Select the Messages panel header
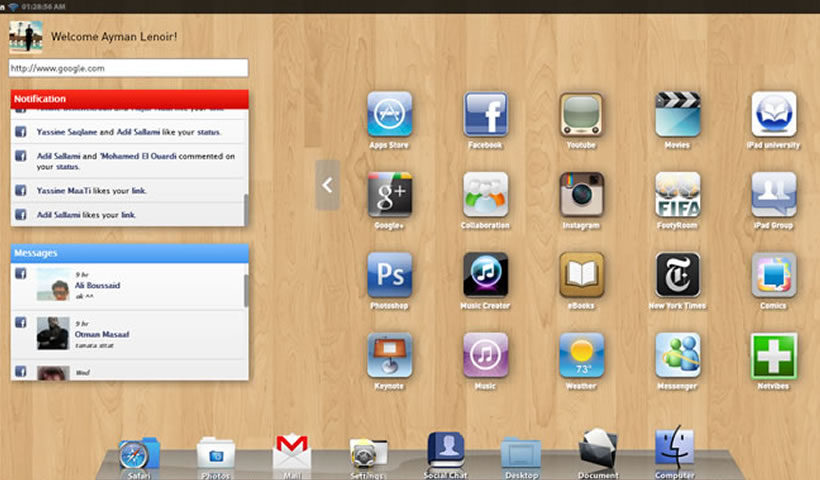This screenshot has width=820, height=480. (x=129, y=253)
